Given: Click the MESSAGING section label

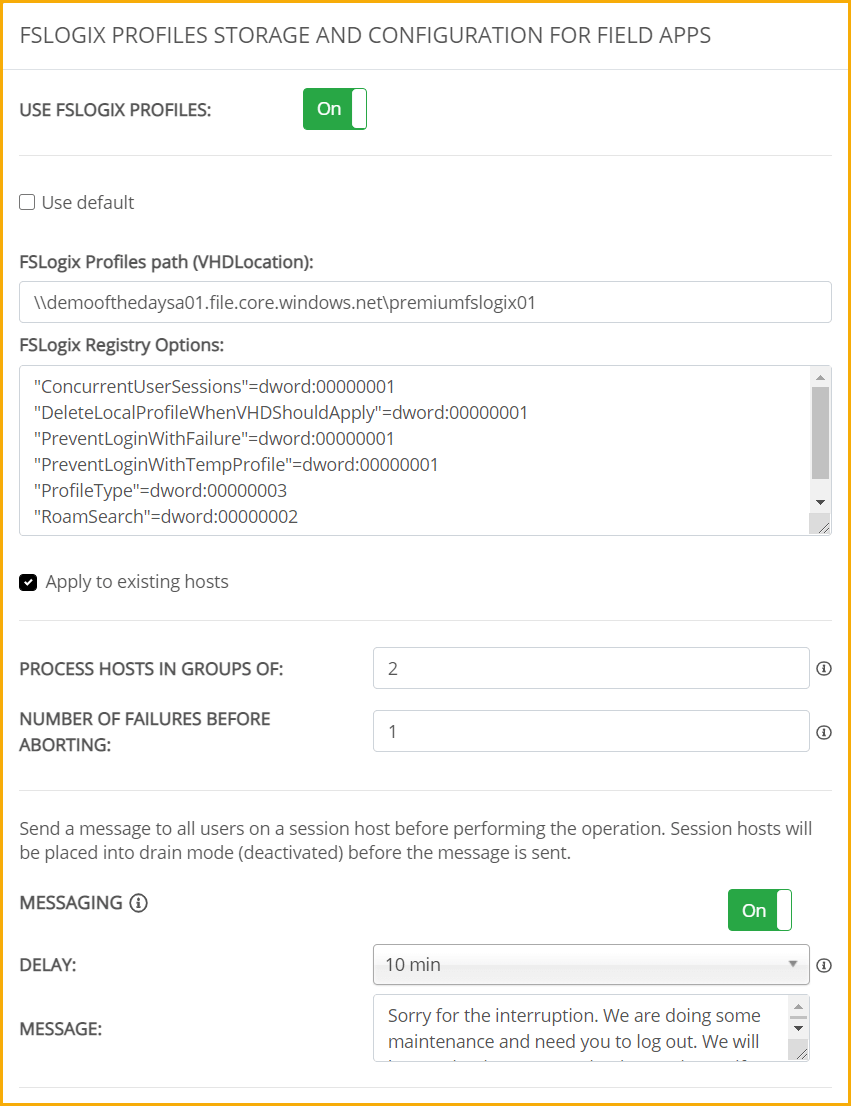Looking at the screenshot, I should click(x=71, y=903).
